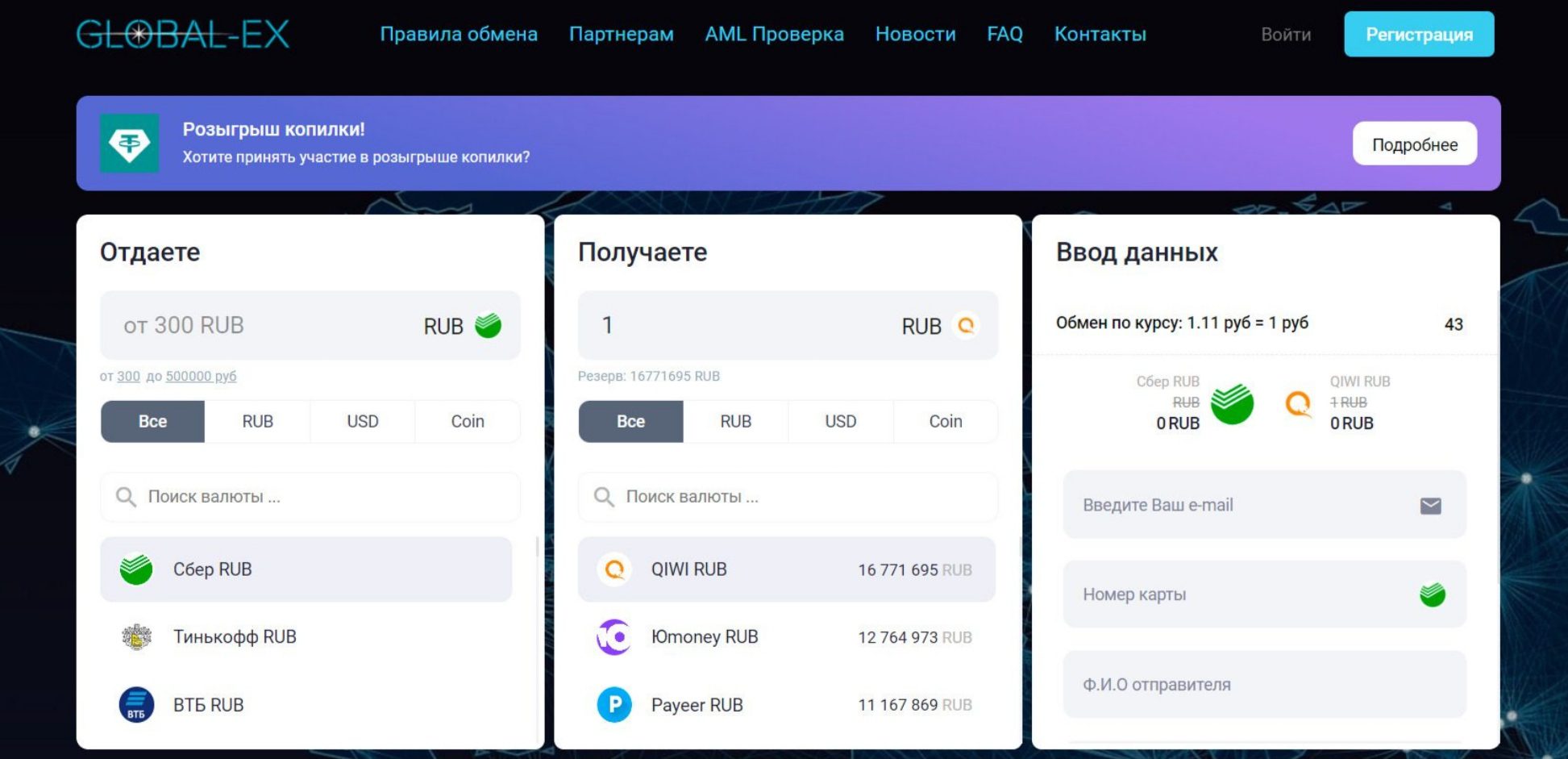
Task: Focus the Отдаете amount field
Action: point(310,325)
